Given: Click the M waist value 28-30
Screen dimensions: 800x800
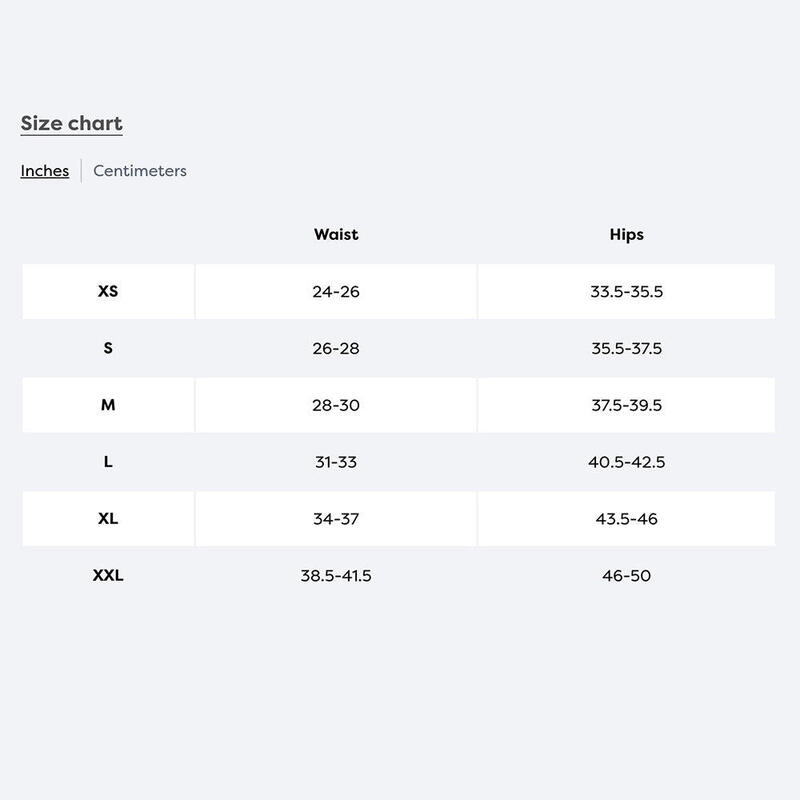Looking at the screenshot, I should click(336, 405).
